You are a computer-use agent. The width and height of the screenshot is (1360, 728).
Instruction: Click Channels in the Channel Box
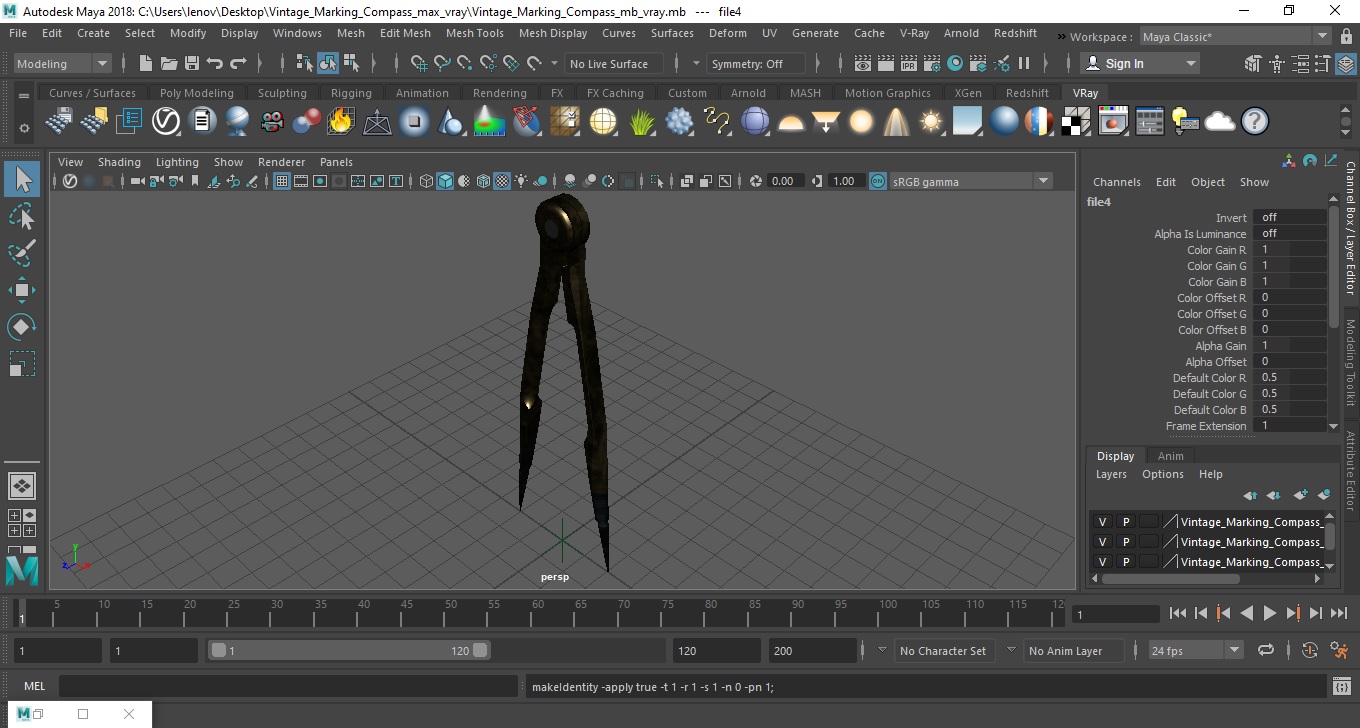coord(1116,182)
